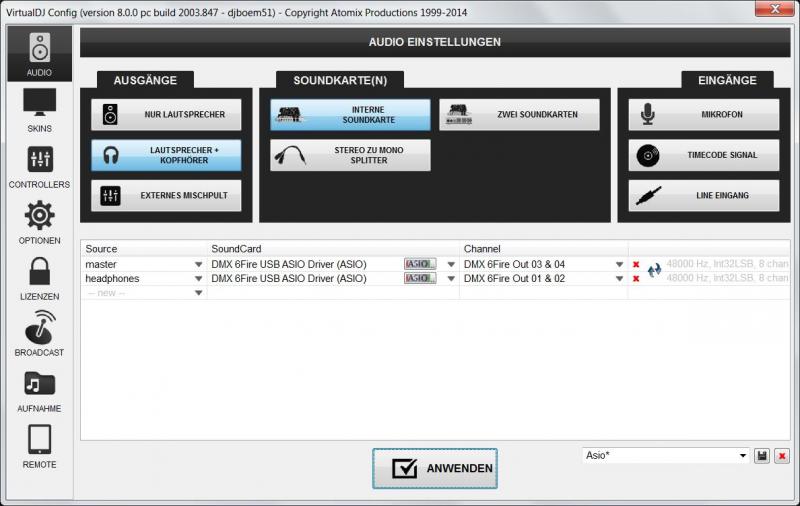Click the swap channels arrows icon
The height and width of the screenshot is (506, 800).
click(654, 270)
